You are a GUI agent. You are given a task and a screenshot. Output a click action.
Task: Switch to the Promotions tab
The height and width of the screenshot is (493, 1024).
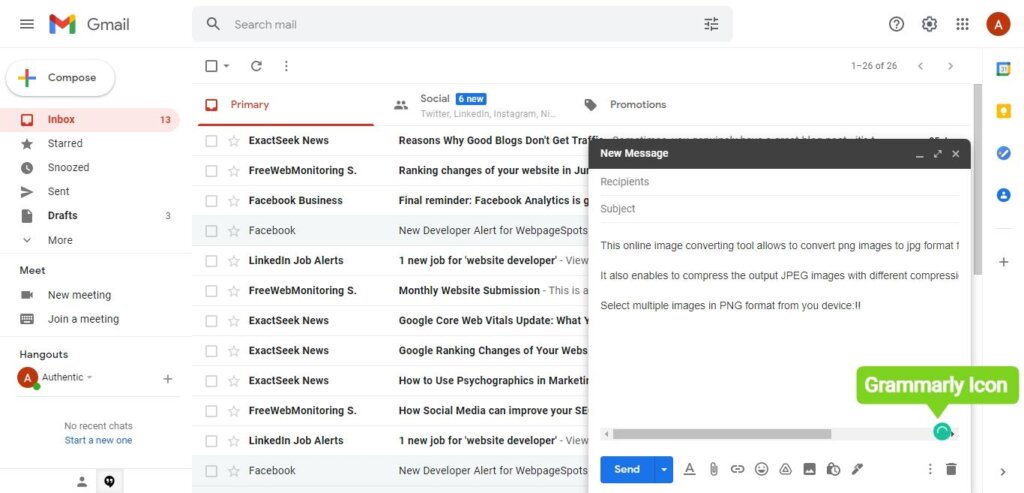coord(664,104)
